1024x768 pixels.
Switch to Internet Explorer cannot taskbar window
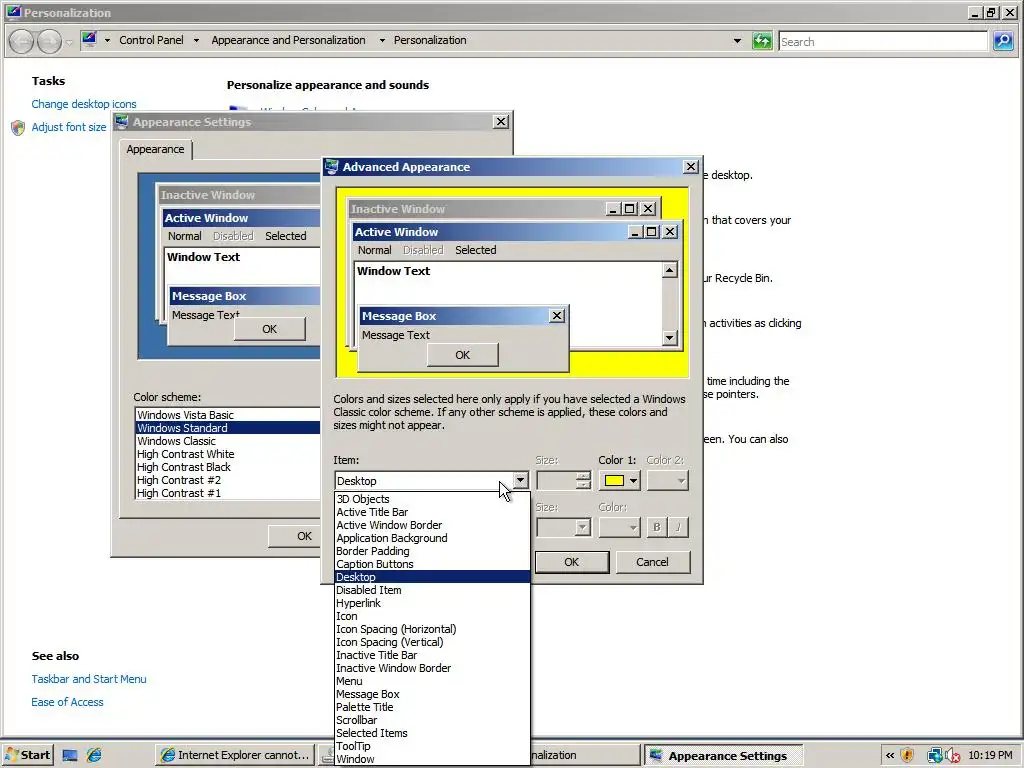click(235, 755)
